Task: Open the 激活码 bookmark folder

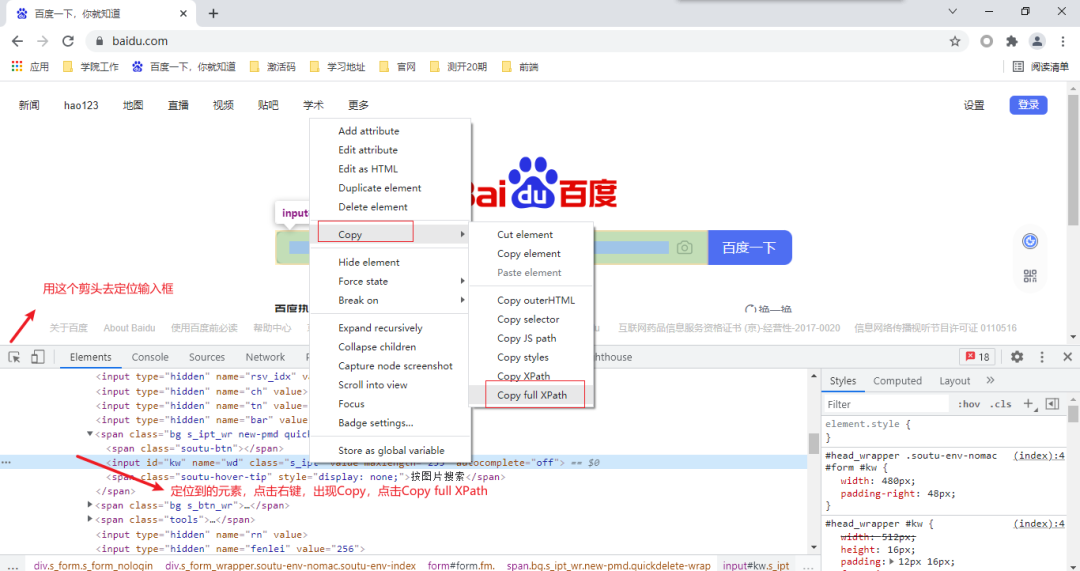Action: [273, 67]
